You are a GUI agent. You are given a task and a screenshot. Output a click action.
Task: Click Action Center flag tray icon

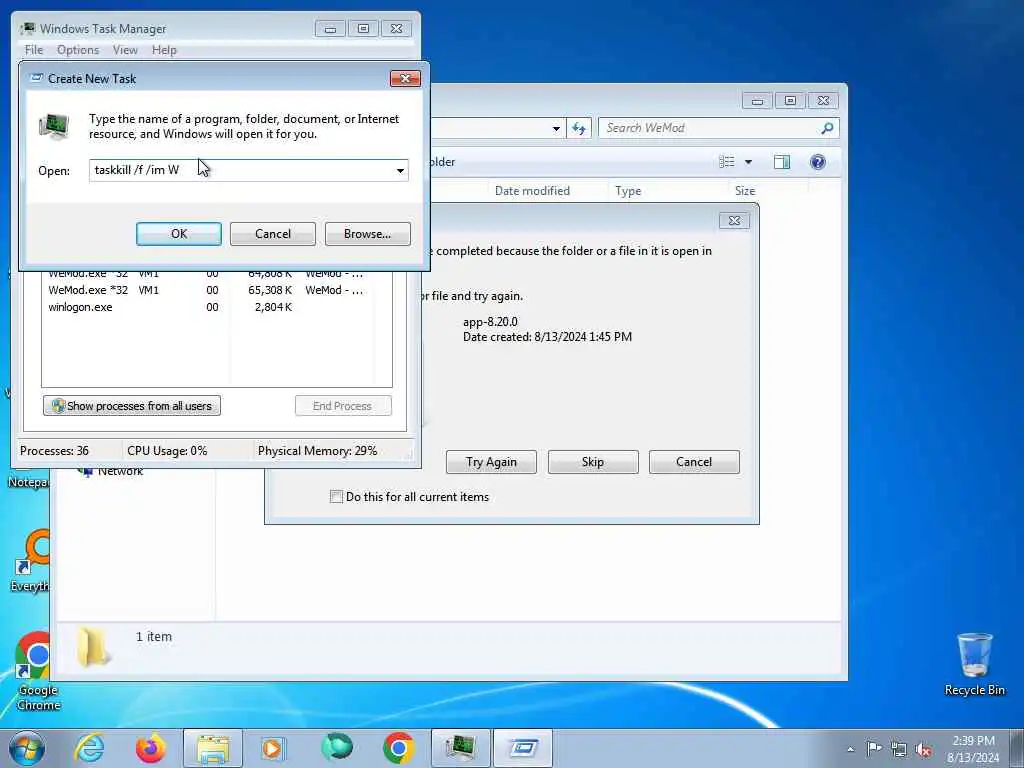tap(874, 749)
